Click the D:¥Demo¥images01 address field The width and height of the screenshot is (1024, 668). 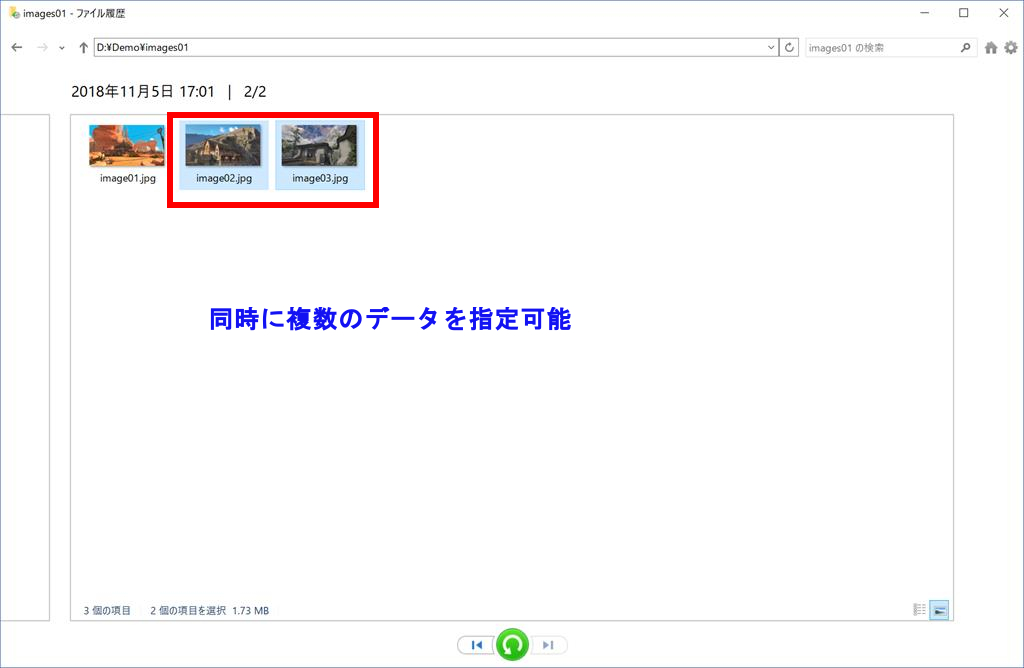tap(428, 47)
